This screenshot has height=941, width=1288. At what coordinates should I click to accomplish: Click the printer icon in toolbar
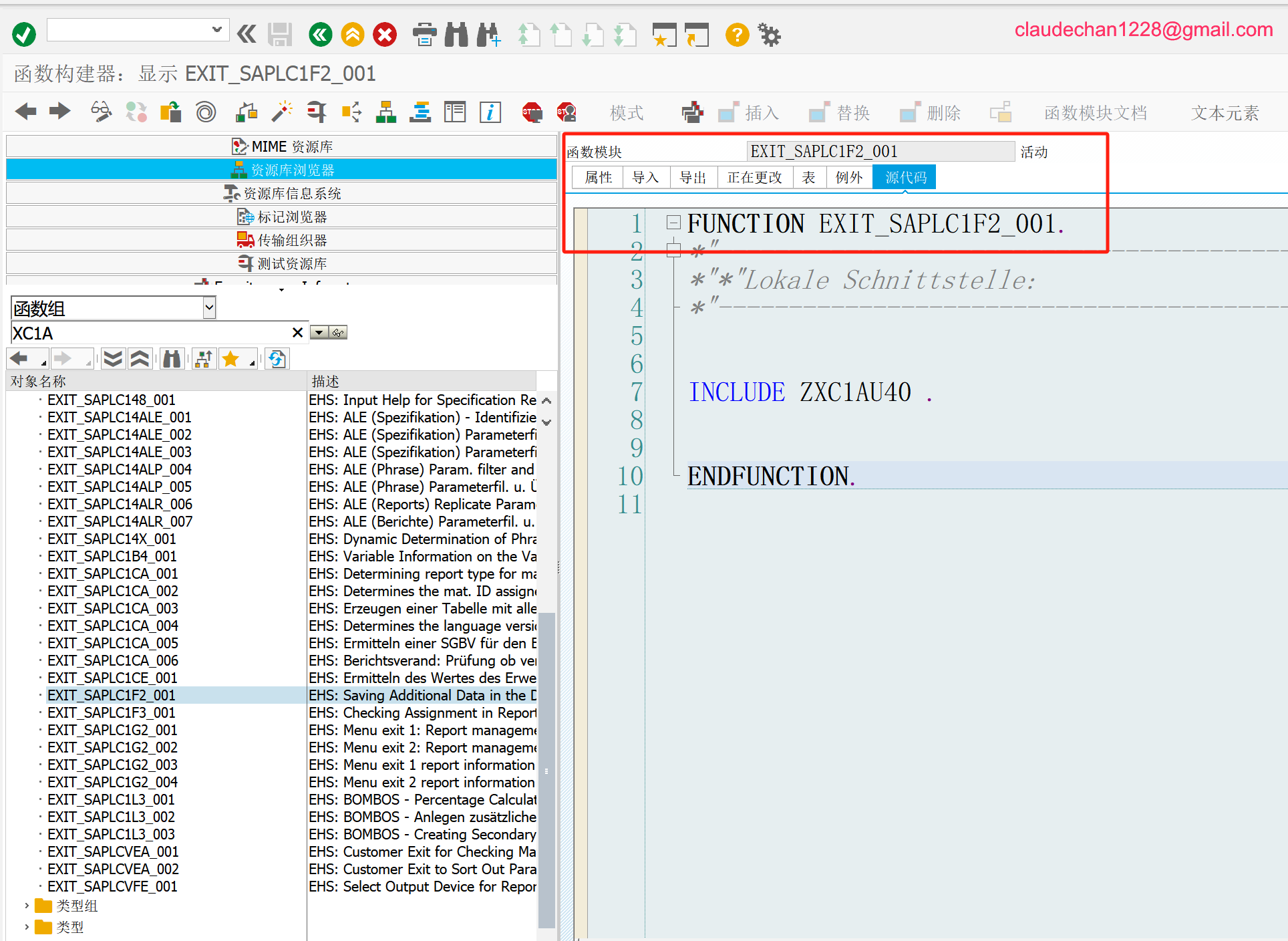click(424, 34)
